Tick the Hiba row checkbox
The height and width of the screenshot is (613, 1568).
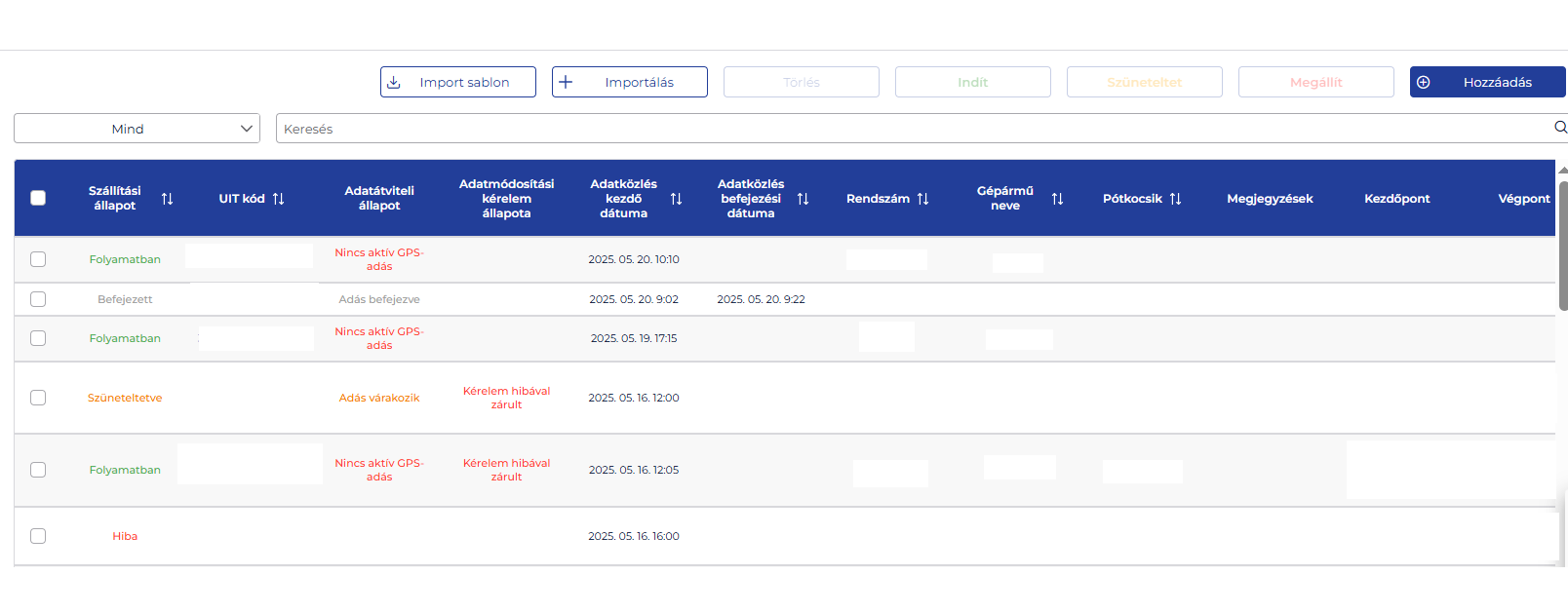[x=38, y=536]
